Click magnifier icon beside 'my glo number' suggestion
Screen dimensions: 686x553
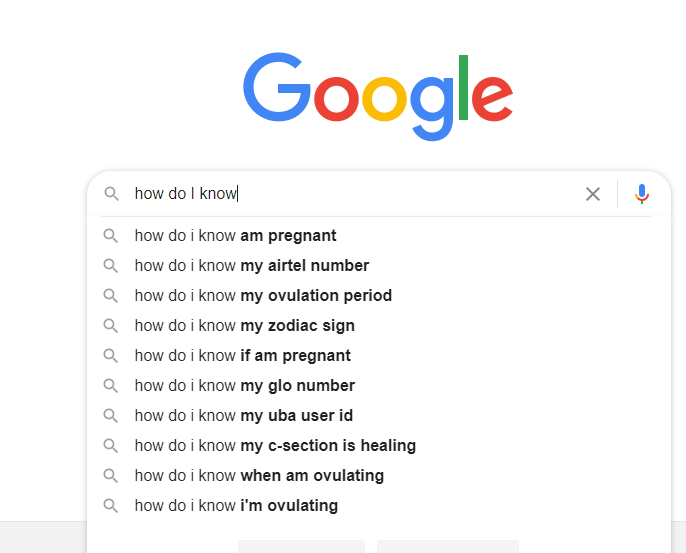pyautogui.click(x=111, y=386)
